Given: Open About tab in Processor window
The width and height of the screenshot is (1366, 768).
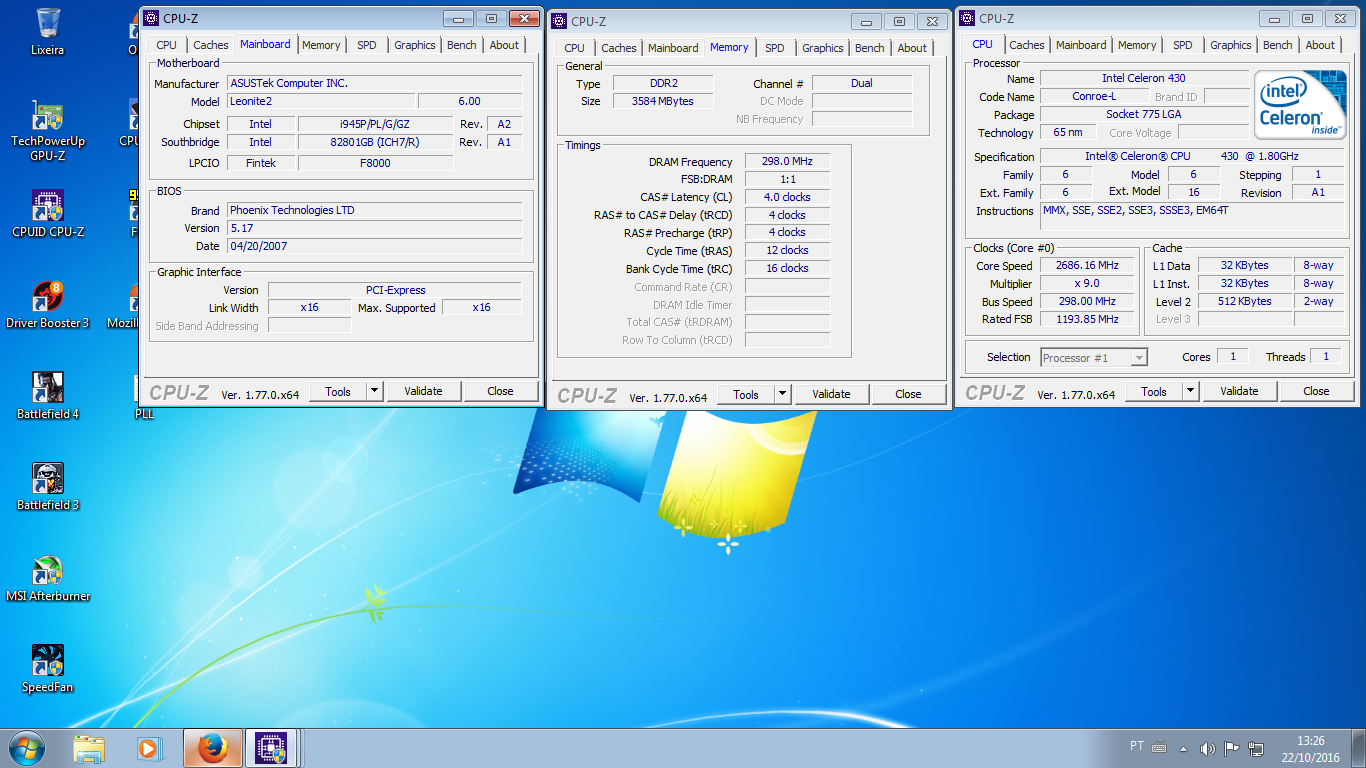Looking at the screenshot, I should (1320, 45).
